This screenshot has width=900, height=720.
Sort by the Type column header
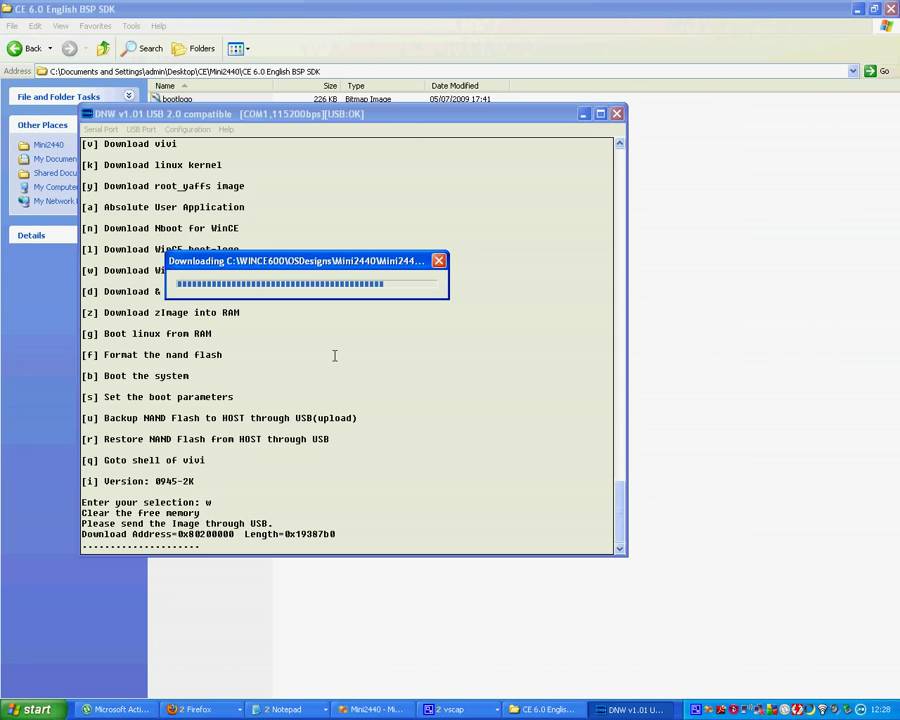coord(383,86)
